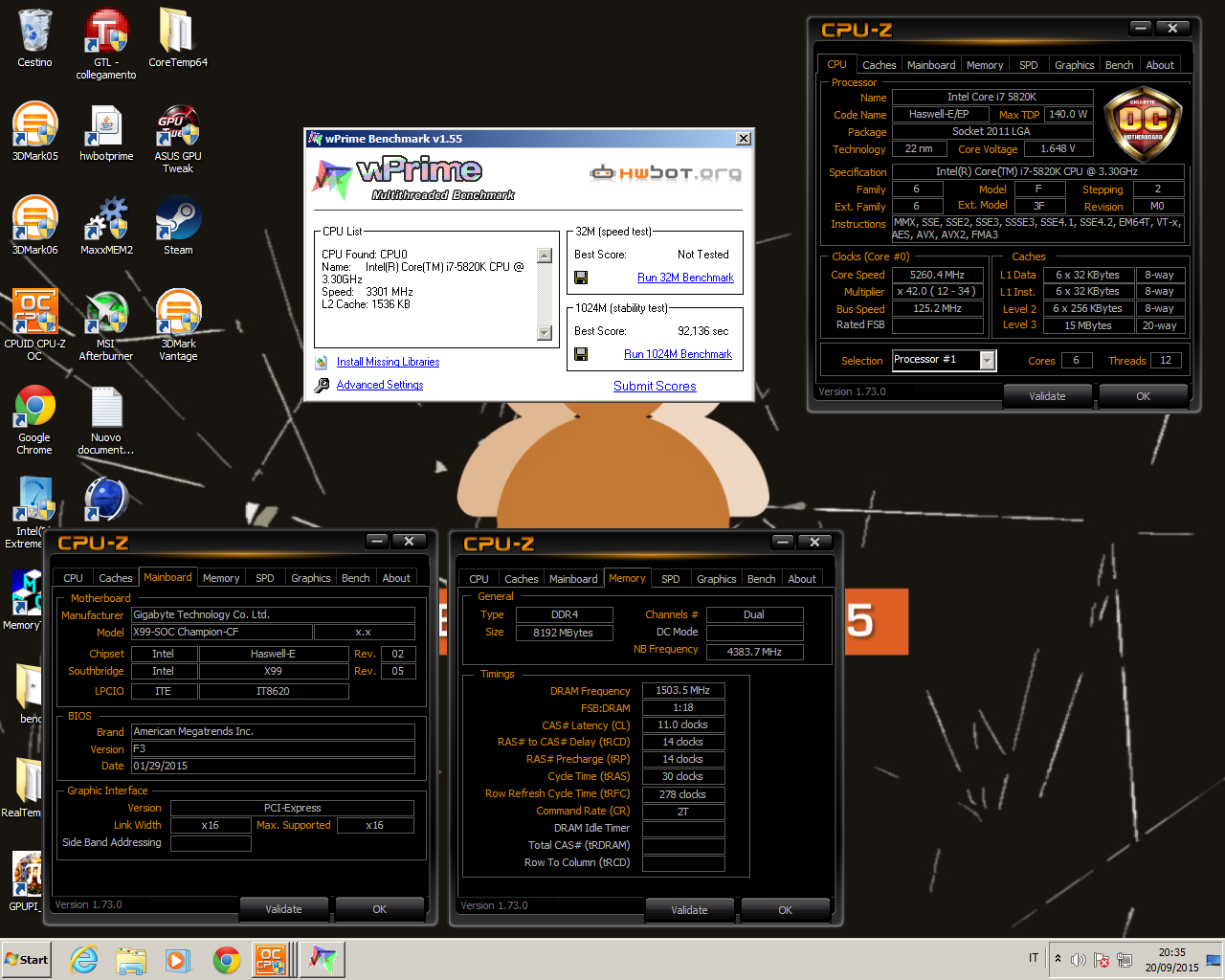1225x980 pixels.
Task: Click NB Frequency value 4383.7 MHz
Action: (x=753, y=652)
